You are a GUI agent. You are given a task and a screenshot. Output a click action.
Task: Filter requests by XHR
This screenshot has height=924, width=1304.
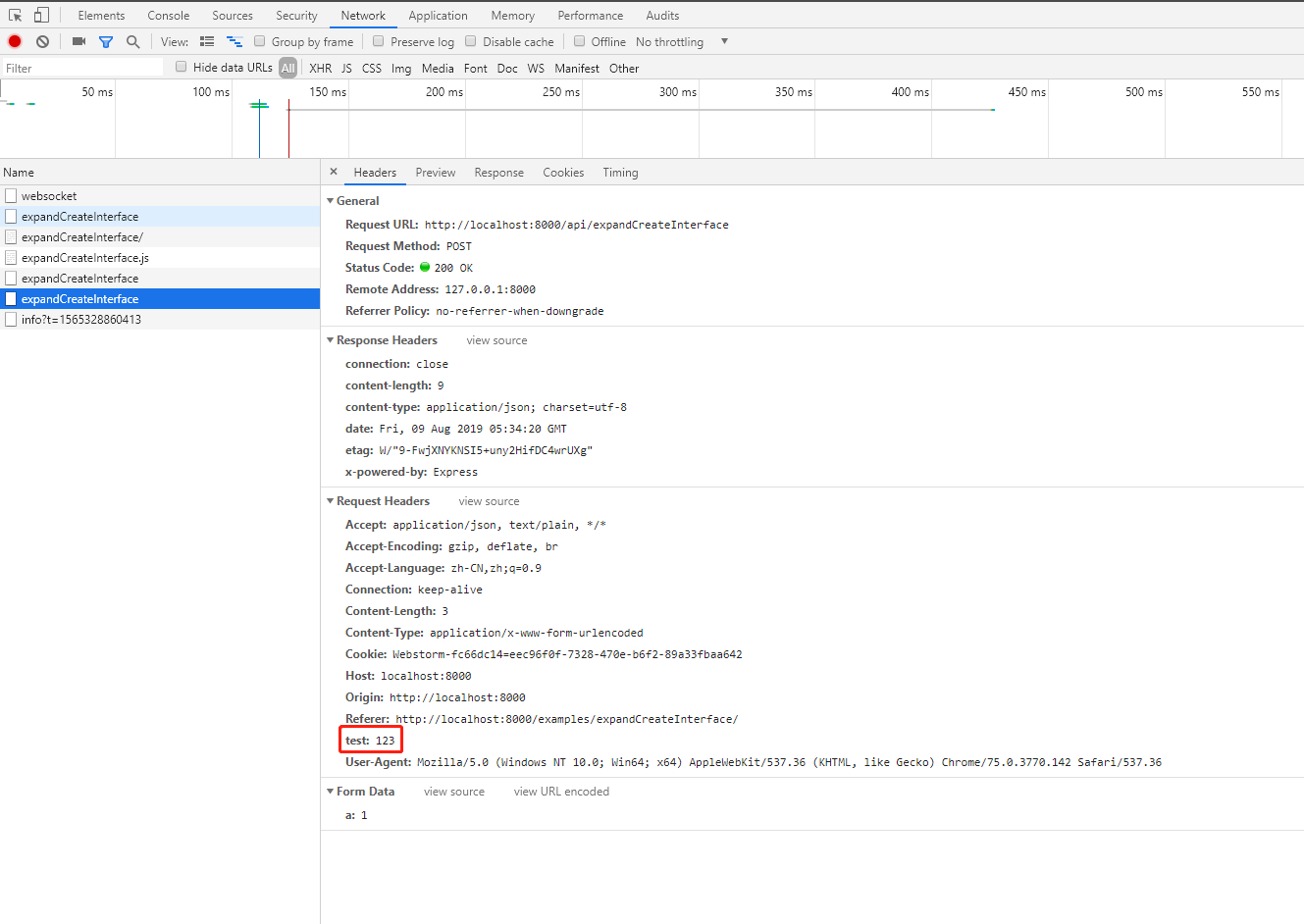pos(321,68)
